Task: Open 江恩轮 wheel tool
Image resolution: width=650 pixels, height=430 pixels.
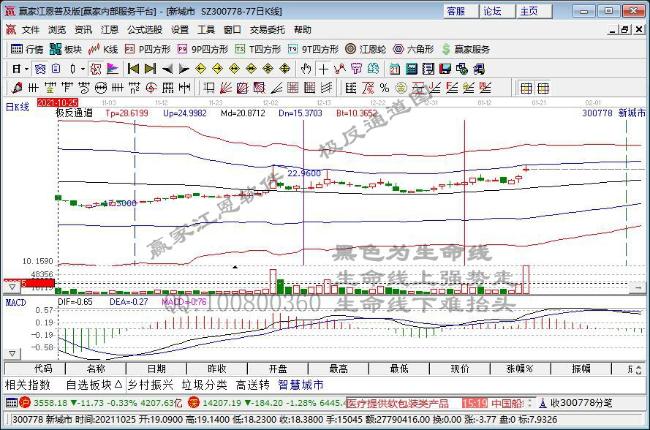Action: [366, 49]
